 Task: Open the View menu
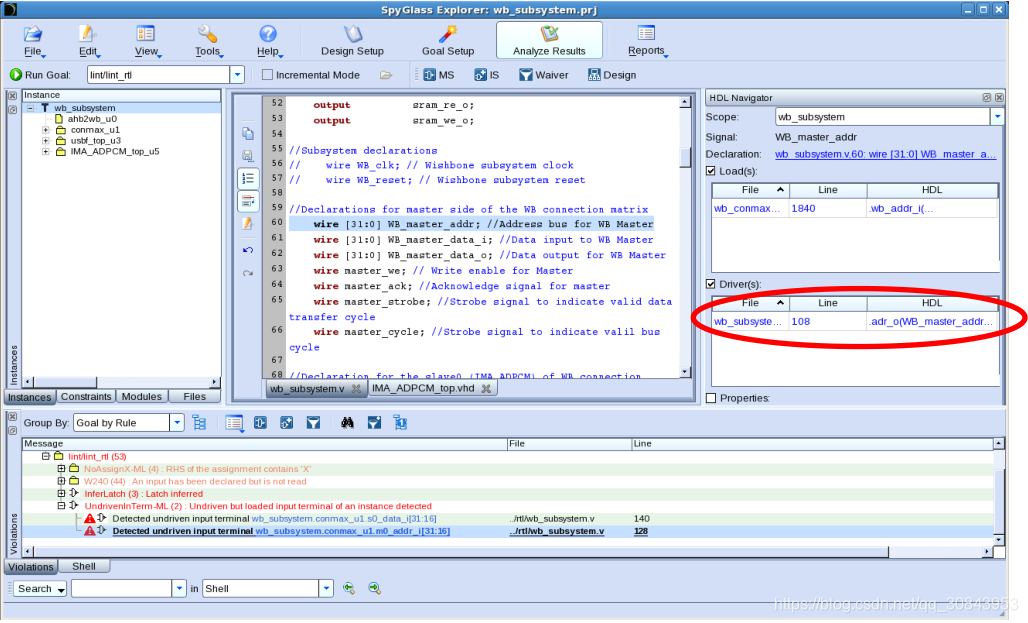click(x=146, y=41)
